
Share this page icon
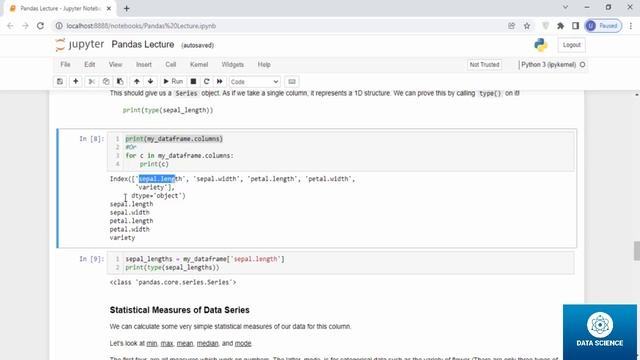pos(511,26)
